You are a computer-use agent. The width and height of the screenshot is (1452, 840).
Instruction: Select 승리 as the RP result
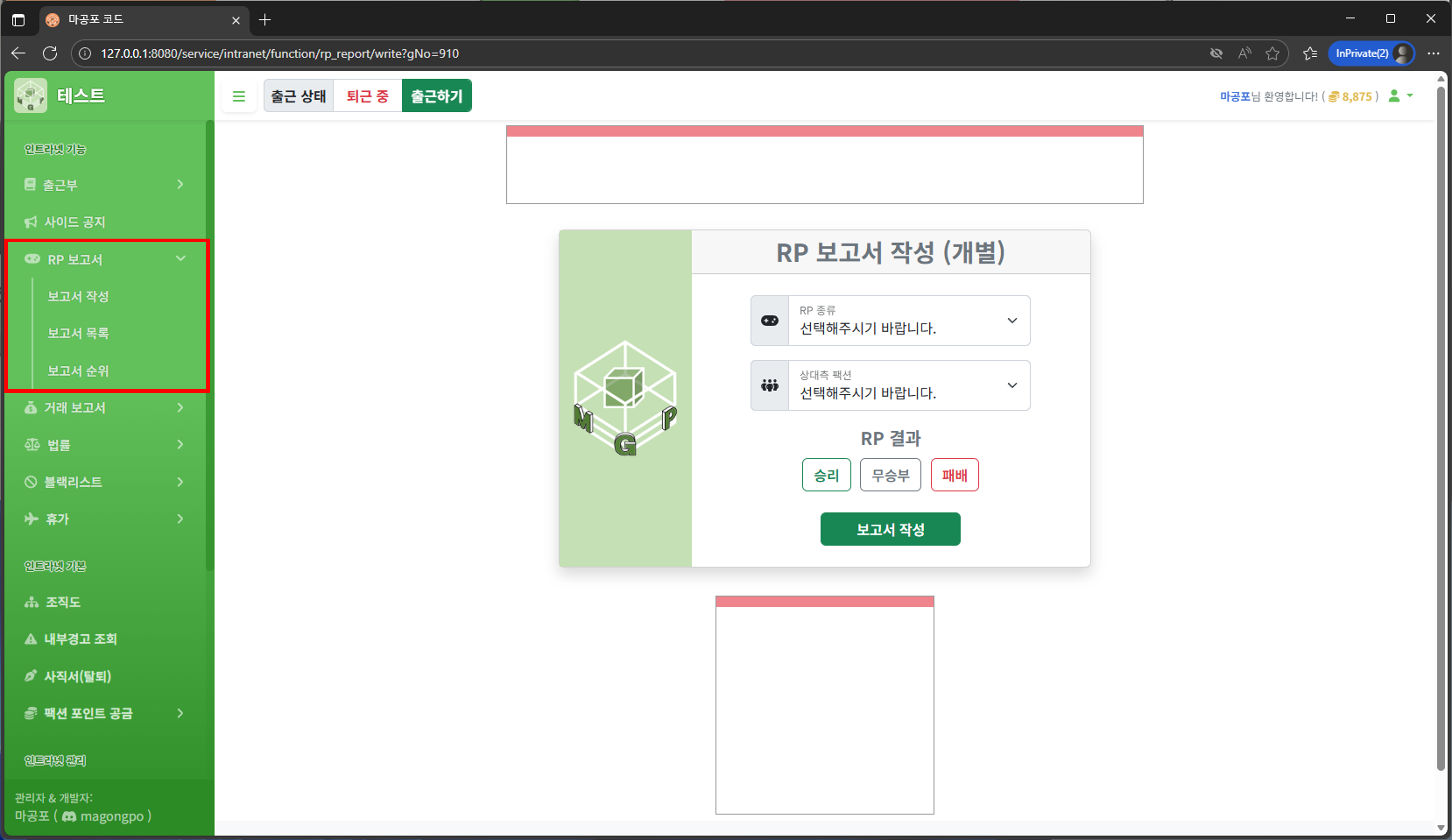[826, 475]
